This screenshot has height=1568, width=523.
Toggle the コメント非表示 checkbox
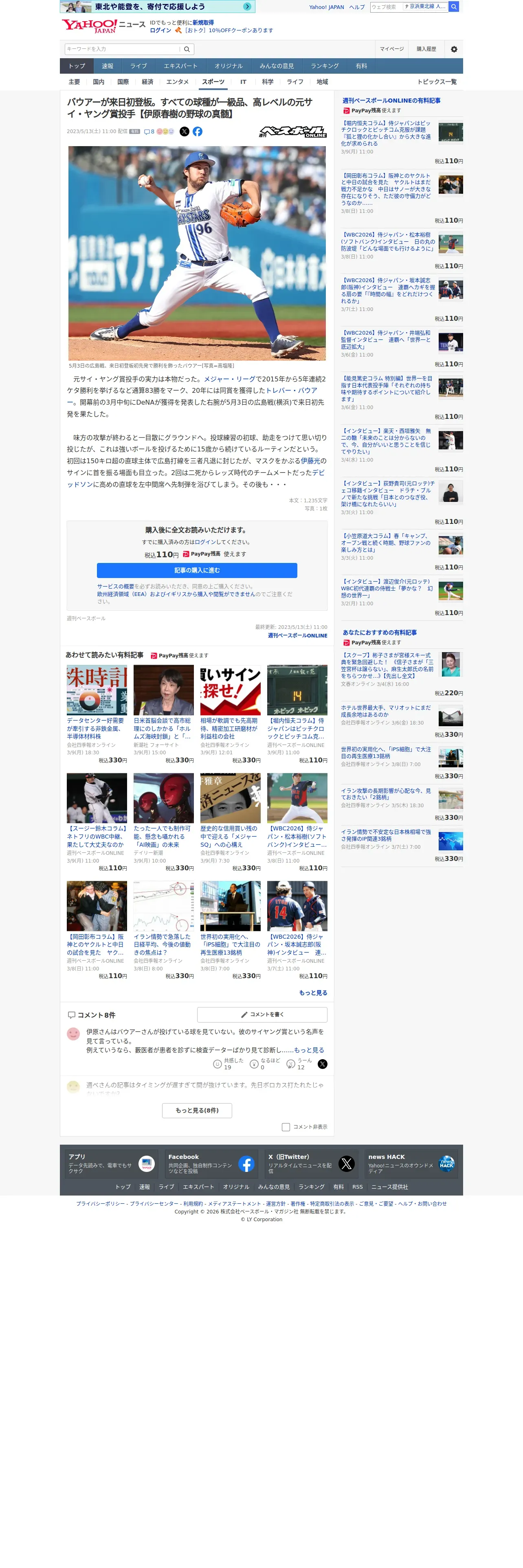(286, 1127)
